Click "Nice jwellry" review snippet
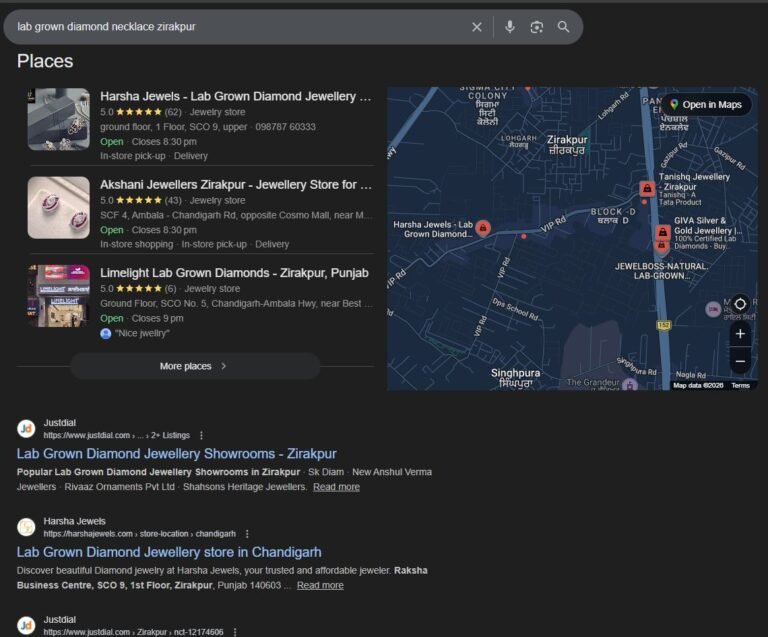Viewport: 768px width, 637px height. click(x=142, y=333)
